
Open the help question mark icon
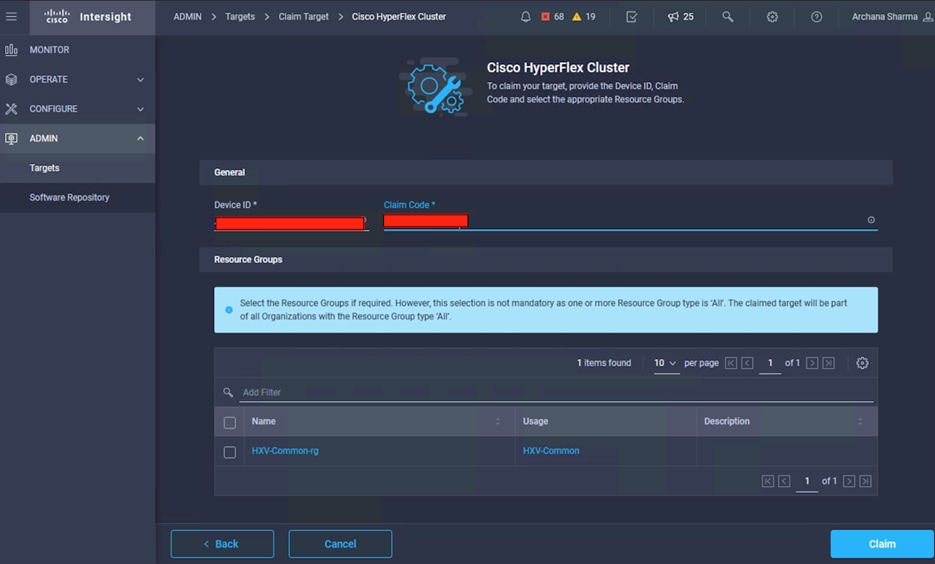click(816, 17)
